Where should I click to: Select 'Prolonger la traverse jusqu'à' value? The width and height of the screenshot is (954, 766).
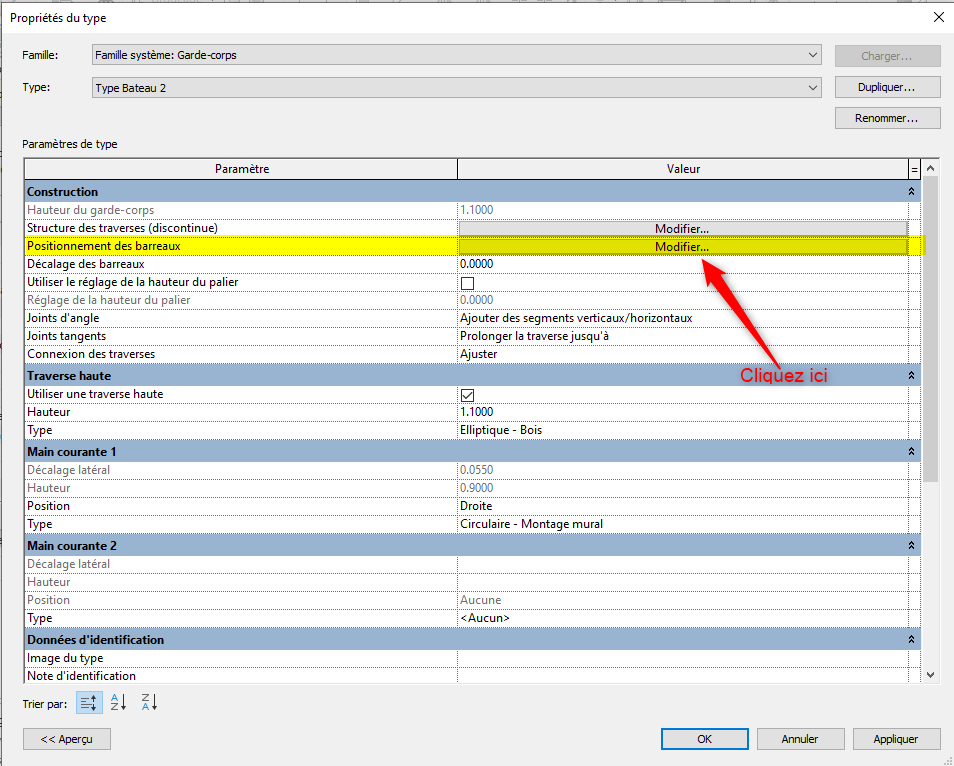click(683, 336)
